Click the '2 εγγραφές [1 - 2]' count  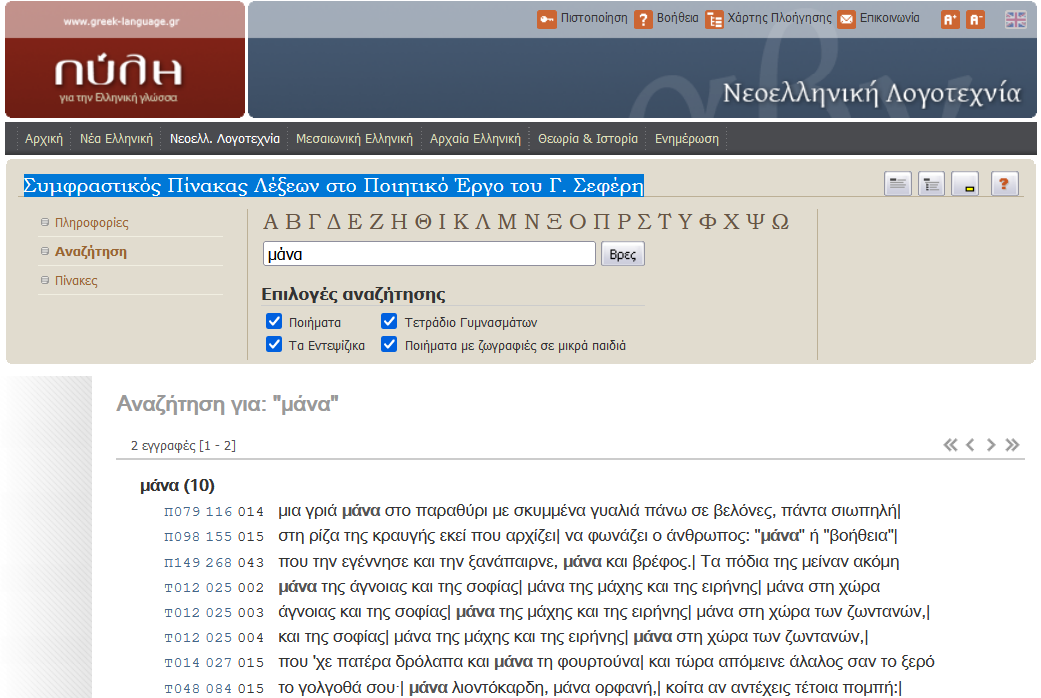coord(183,446)
